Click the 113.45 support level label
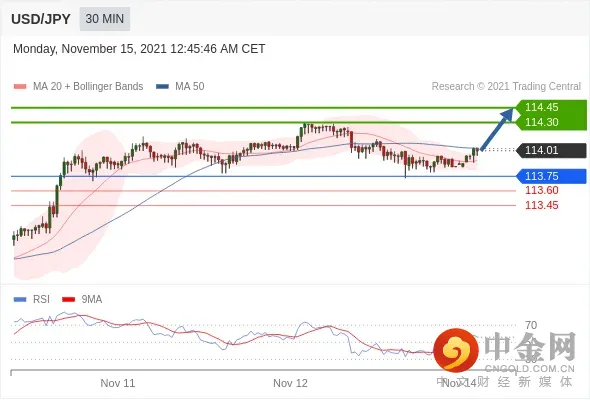 (x=541, y=205)
